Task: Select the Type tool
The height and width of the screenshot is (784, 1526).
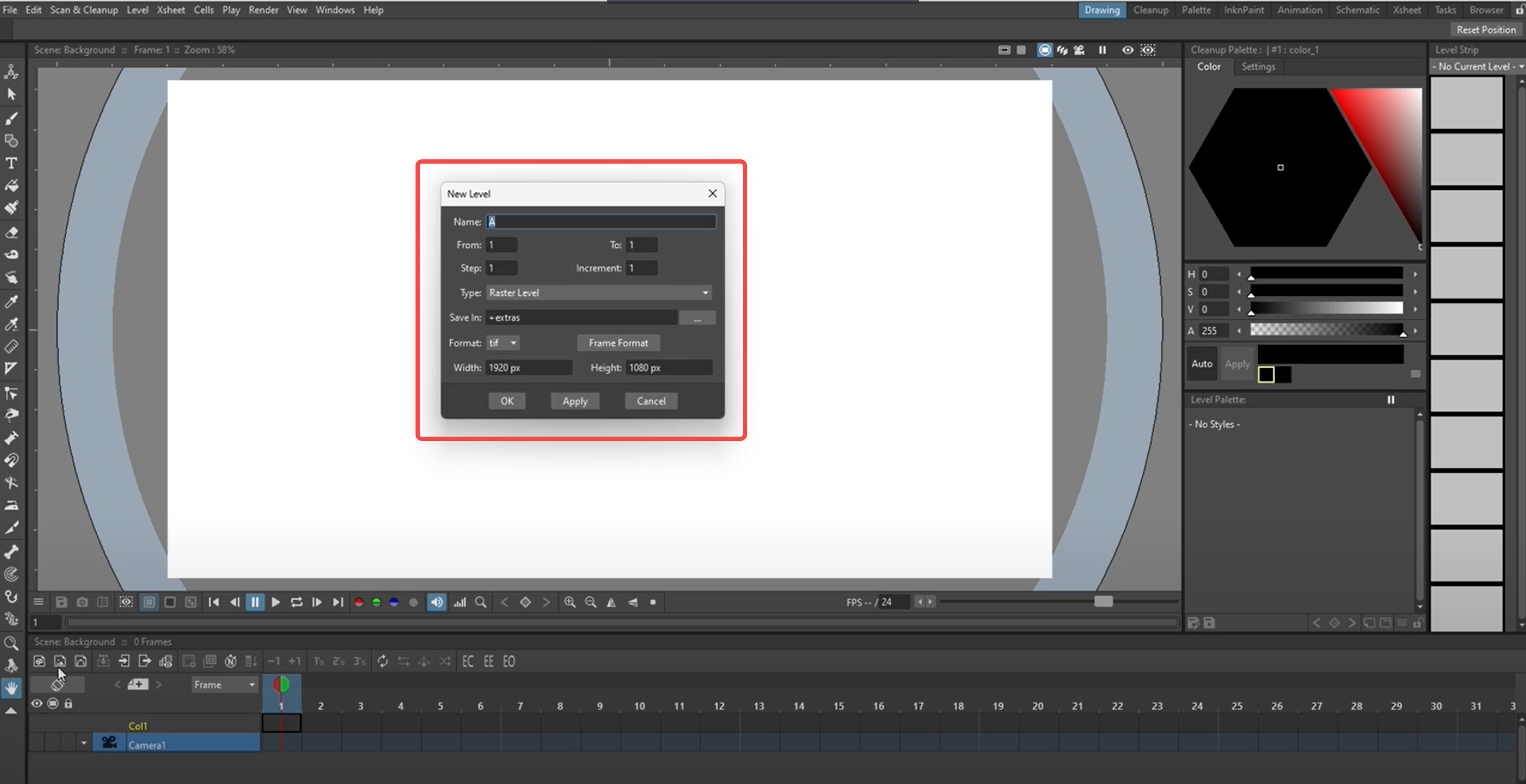Action: (x=11, y=163)
